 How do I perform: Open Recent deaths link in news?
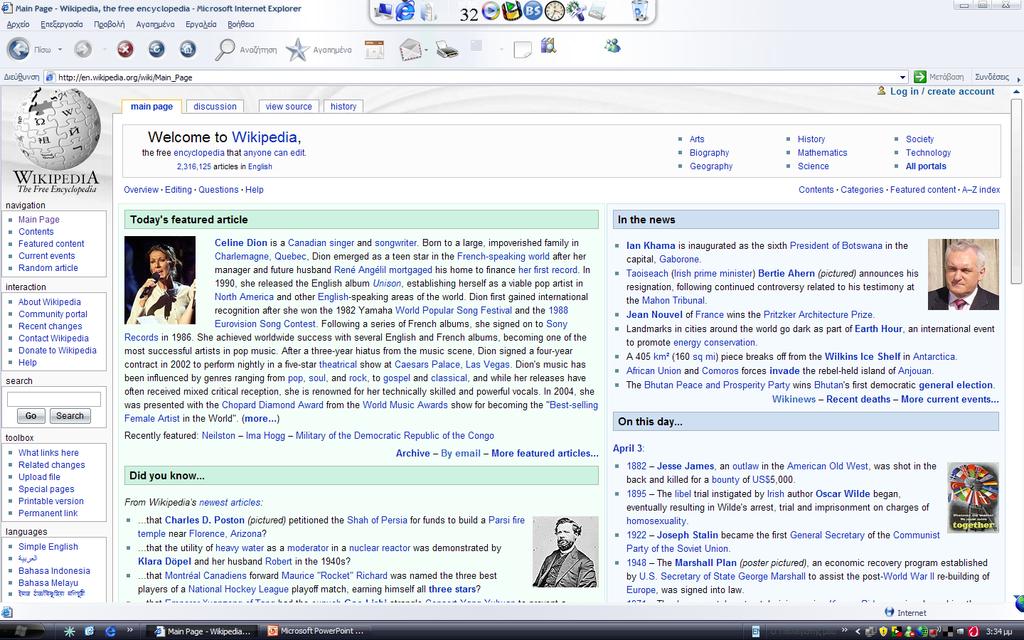pyautogui.click(x=858, y=399)
